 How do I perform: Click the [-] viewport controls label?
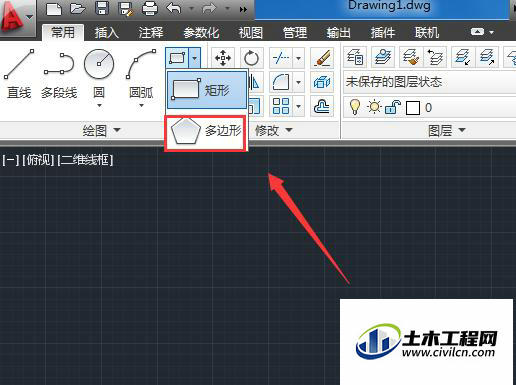(10, 160)
